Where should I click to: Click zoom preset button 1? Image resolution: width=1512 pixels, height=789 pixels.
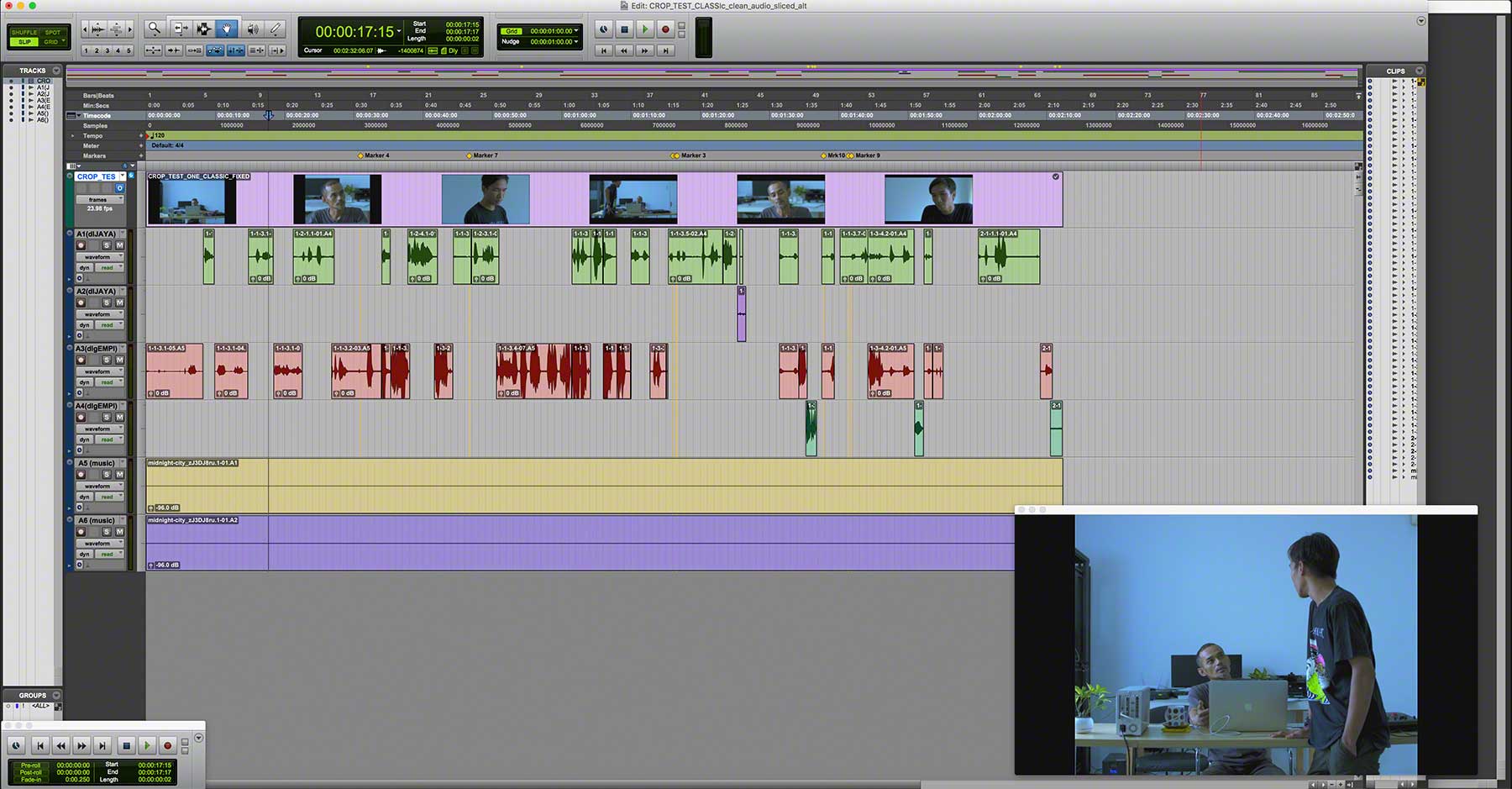tap(87, 50)
